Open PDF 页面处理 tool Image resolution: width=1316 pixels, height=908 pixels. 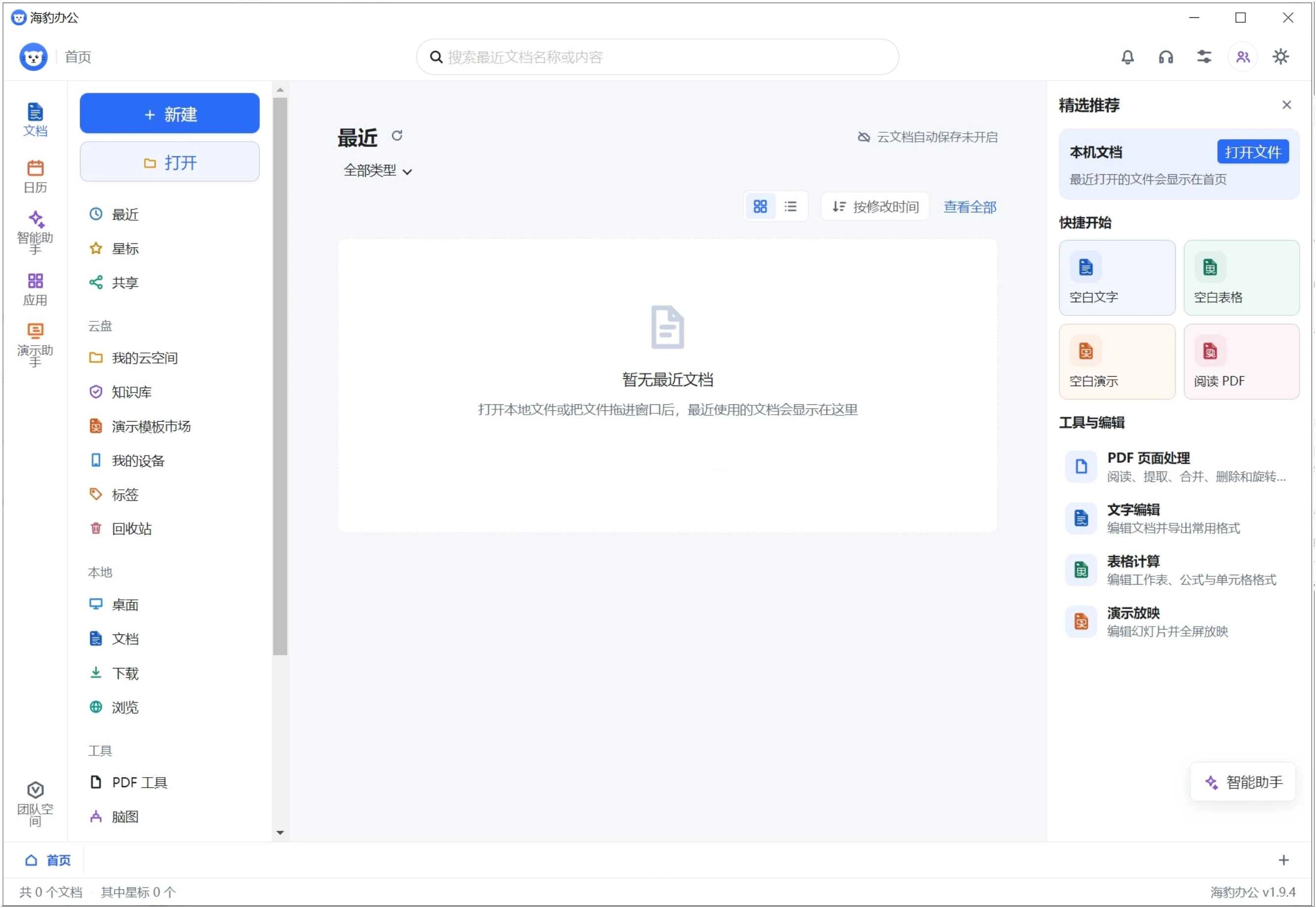[1179, 467]
